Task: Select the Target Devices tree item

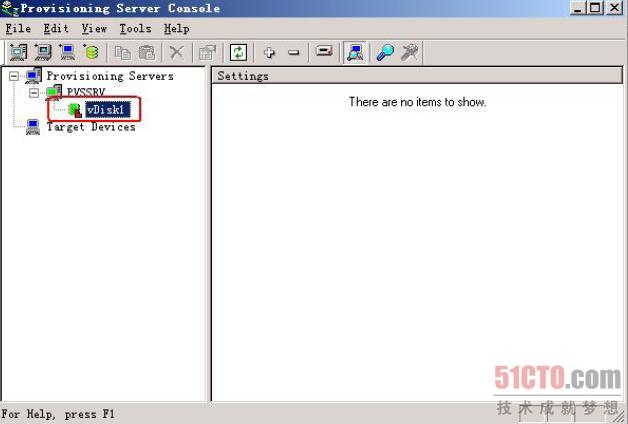Action: coord(91,127)
